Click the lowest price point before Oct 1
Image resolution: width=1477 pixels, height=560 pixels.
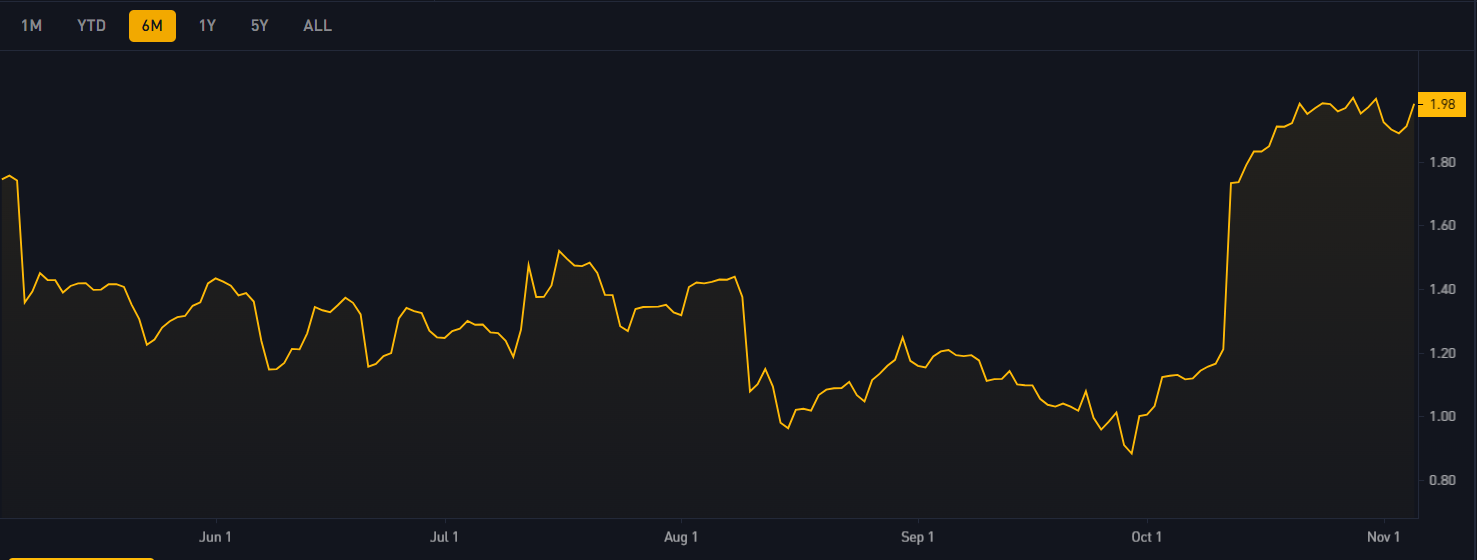tap(1132, 454)
